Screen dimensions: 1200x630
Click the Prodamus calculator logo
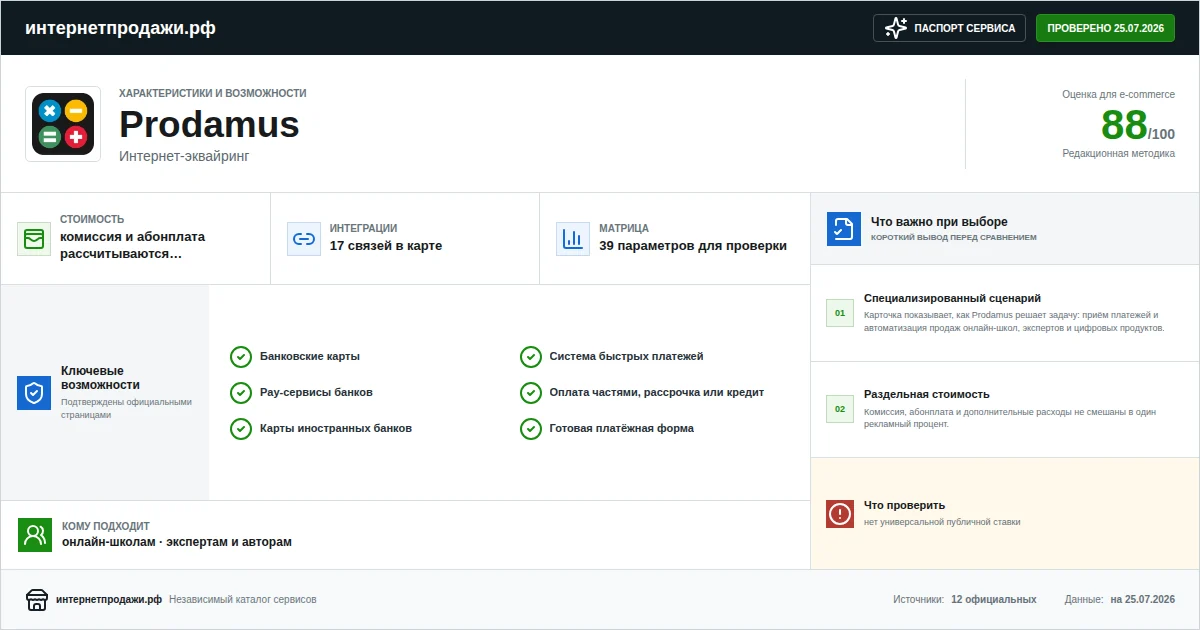coord(63,124)
